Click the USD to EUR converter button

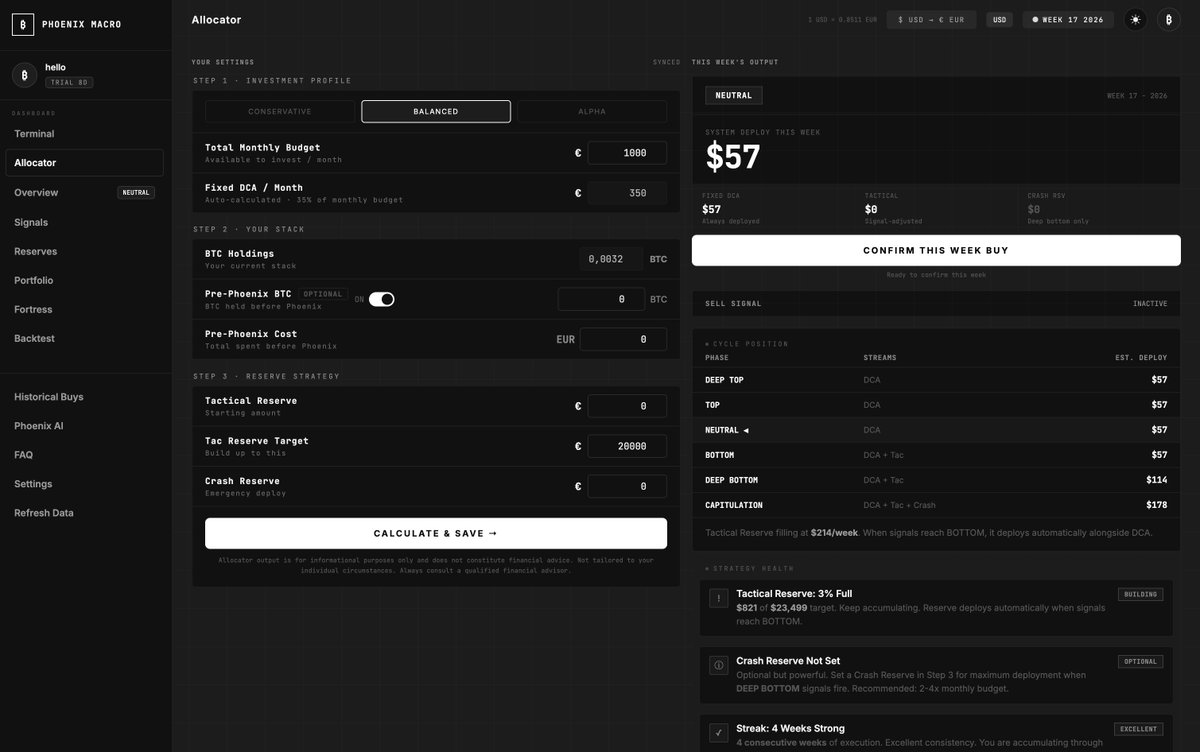click(x=931, y=19)
